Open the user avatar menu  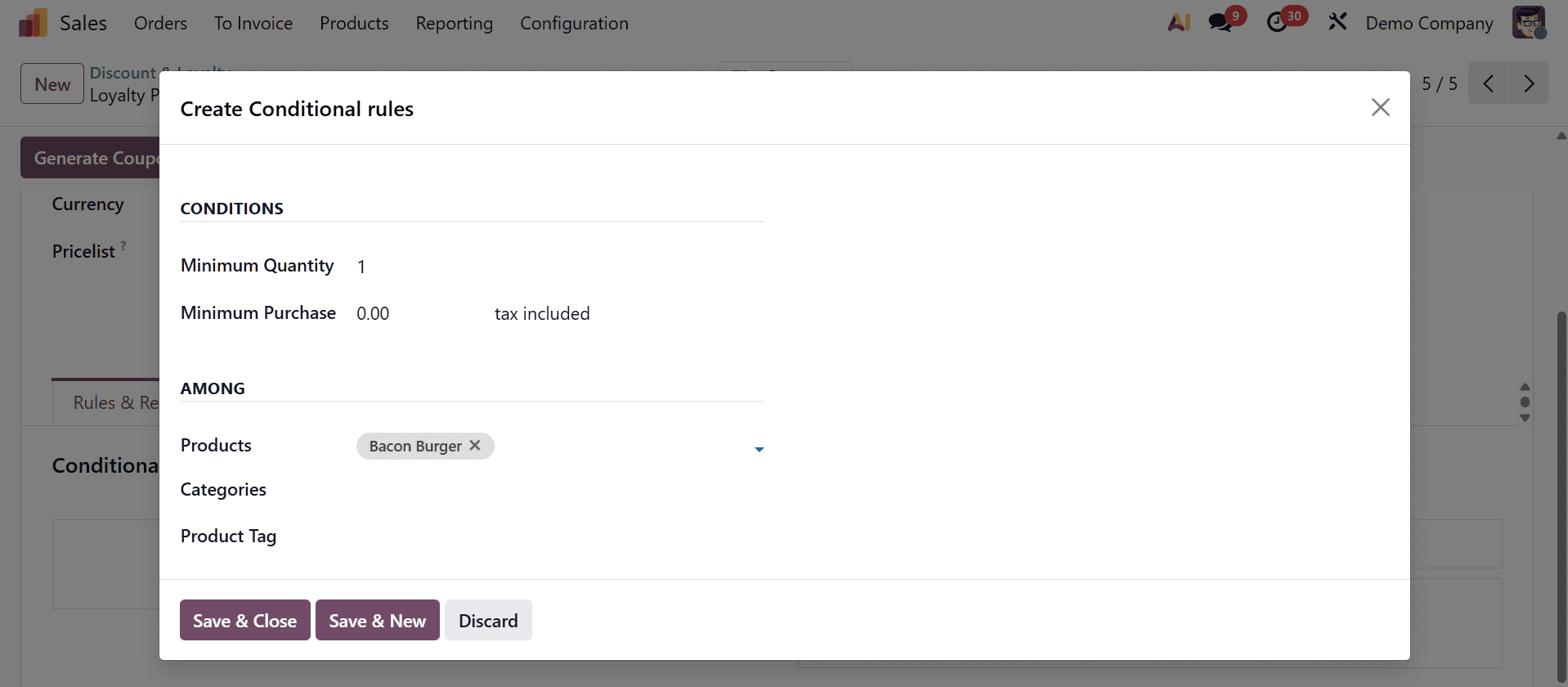click(x=1529, y=22)
